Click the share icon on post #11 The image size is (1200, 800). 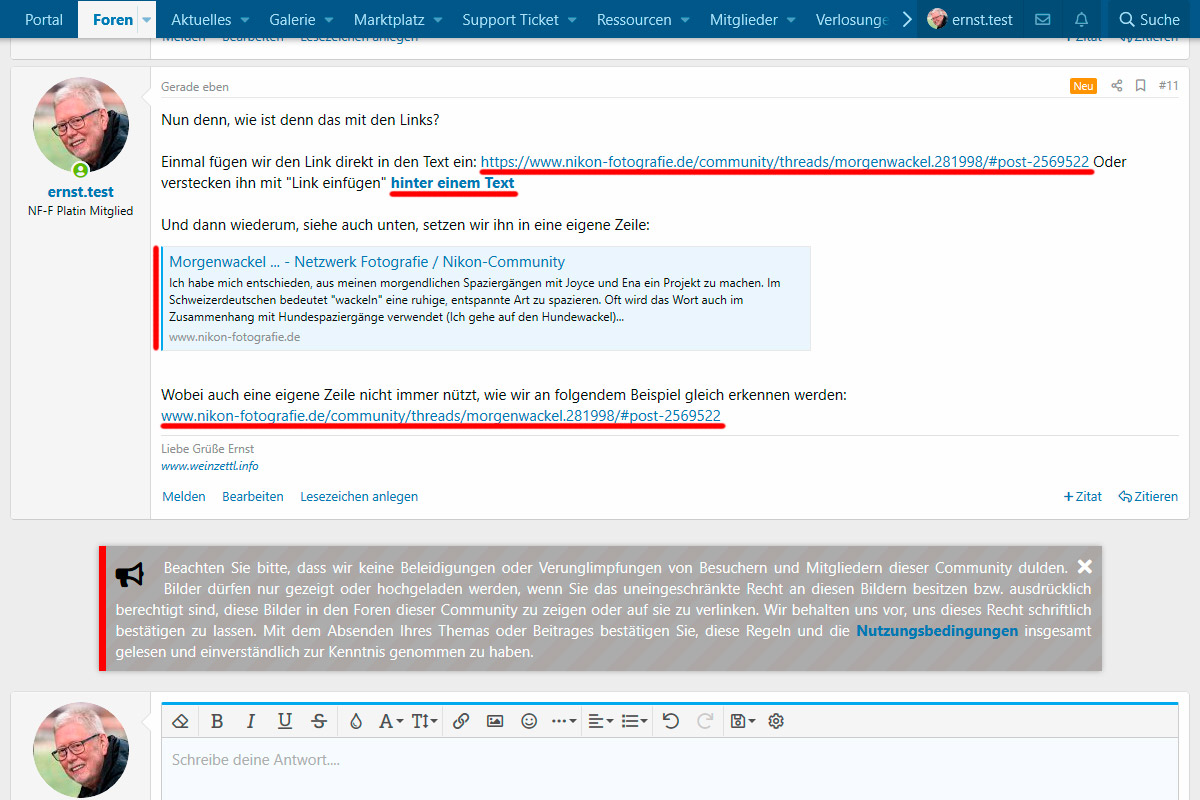(1117, 86)
